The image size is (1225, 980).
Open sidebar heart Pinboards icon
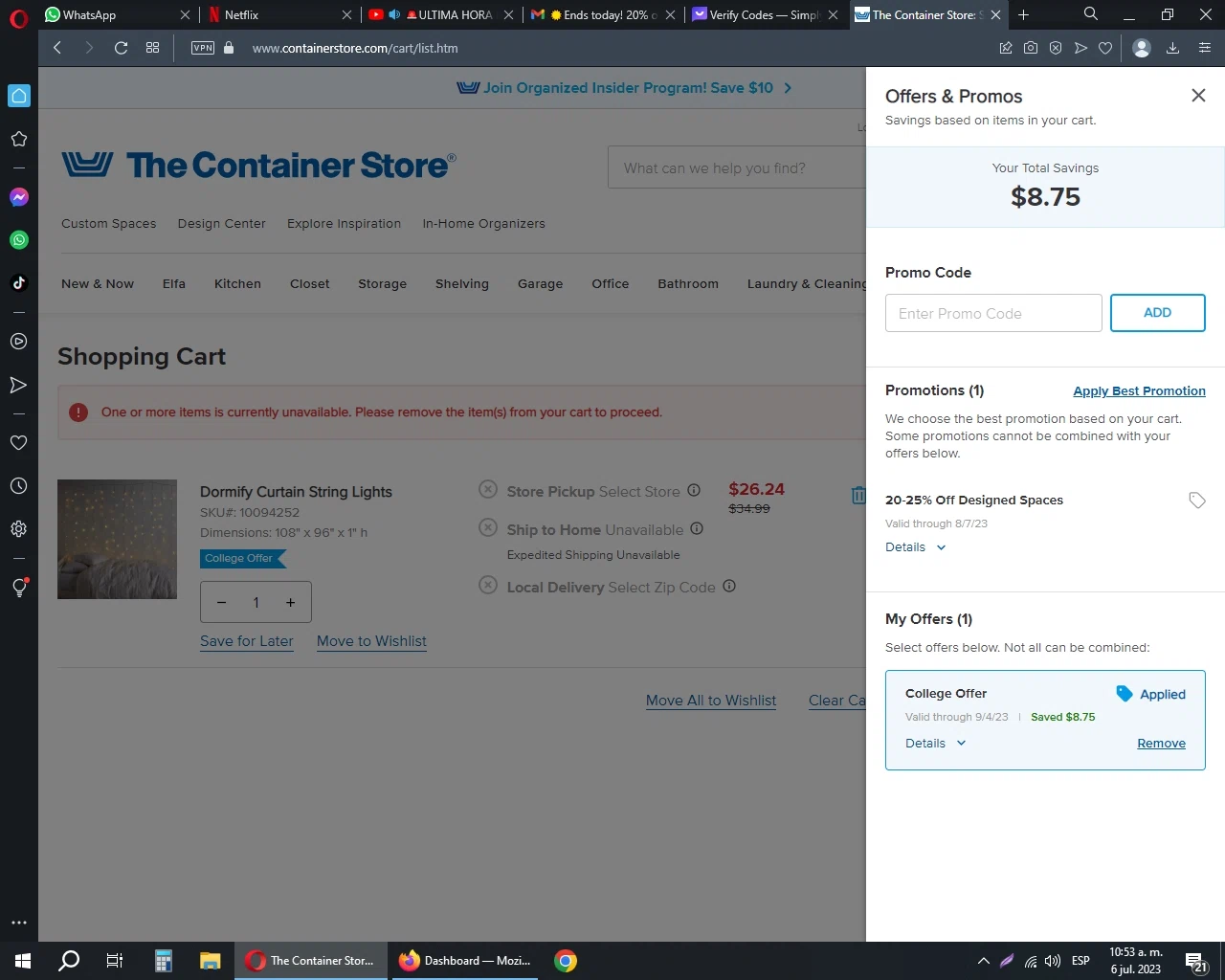tap(19, 443)
